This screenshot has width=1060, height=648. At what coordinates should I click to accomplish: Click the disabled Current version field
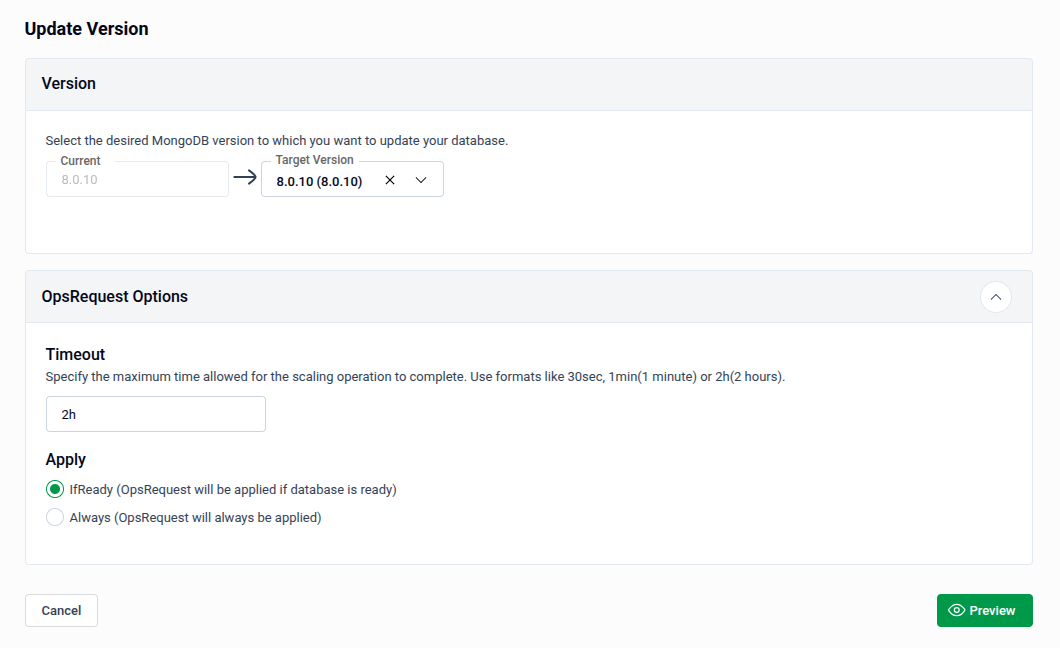(x=136, y=179)
